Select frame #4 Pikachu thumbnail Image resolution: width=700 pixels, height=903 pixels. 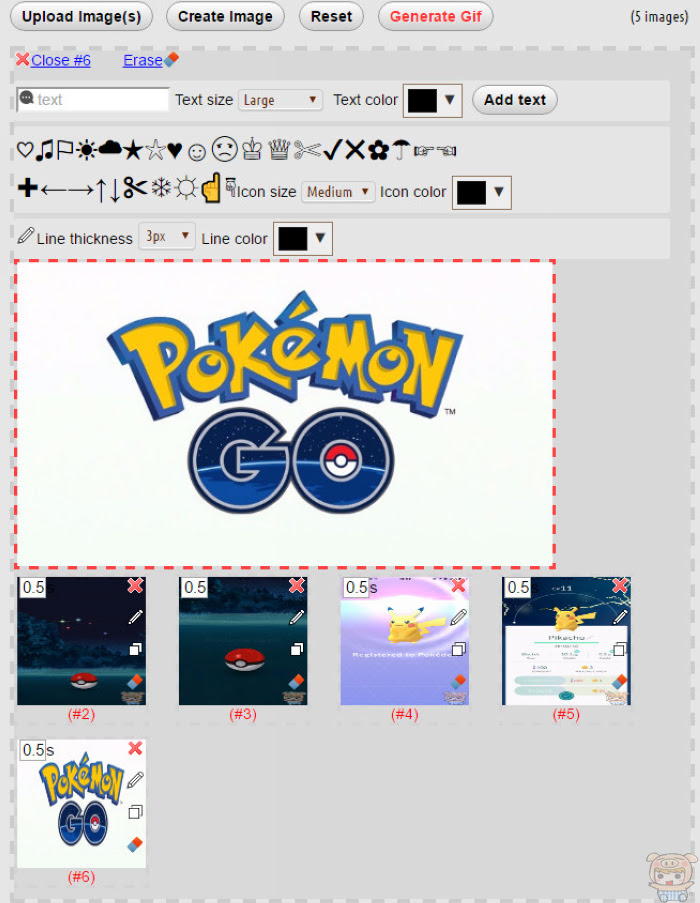(x=405, y=641)
